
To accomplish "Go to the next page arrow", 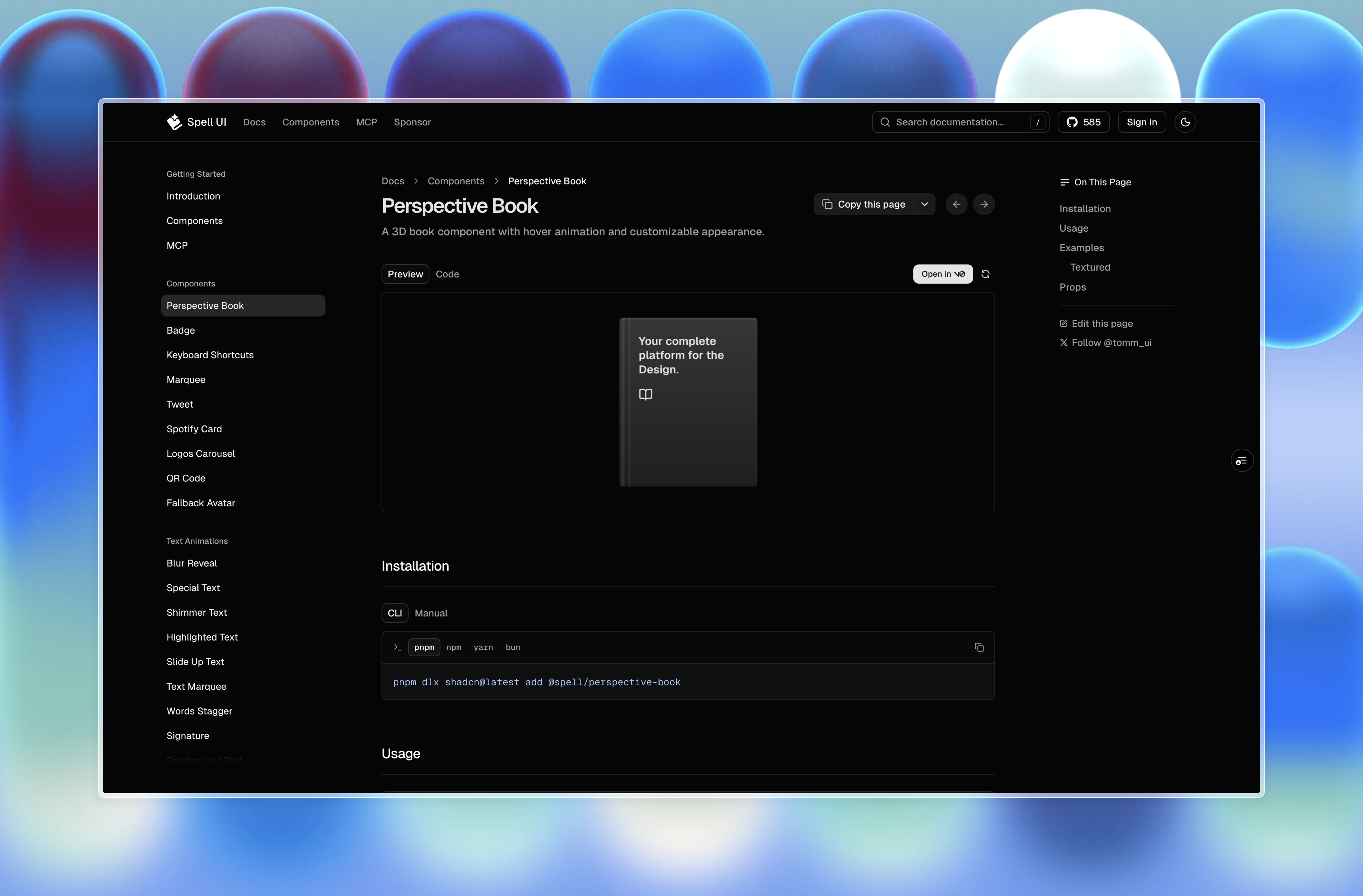I will click(984, 204).
